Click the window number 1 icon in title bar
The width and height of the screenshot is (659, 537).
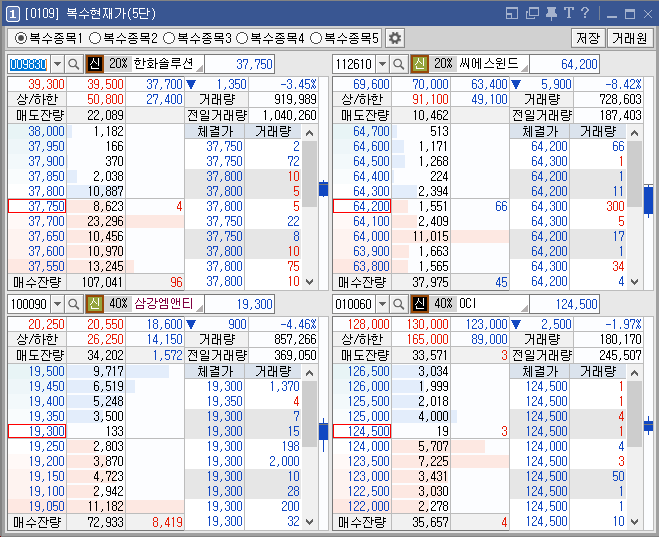(x=13, y=14)
